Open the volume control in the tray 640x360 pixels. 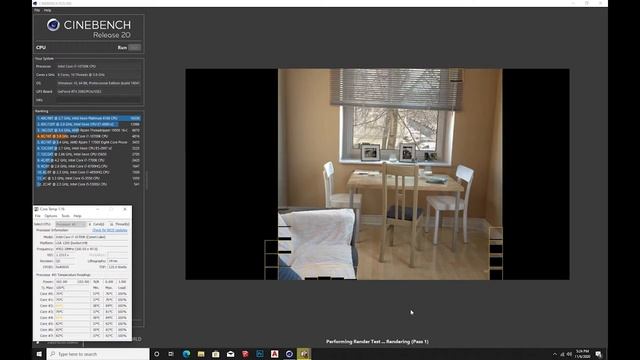pos(569,354)
